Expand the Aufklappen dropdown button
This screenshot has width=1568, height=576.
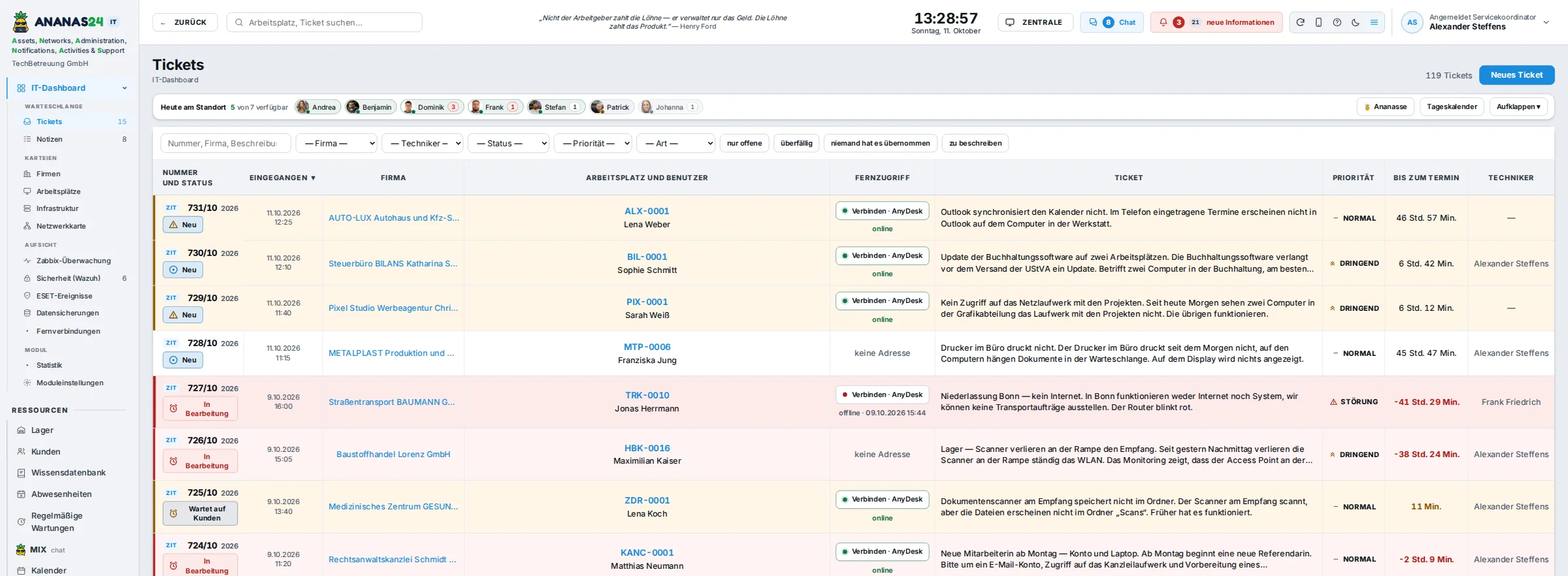point(1518,106)
